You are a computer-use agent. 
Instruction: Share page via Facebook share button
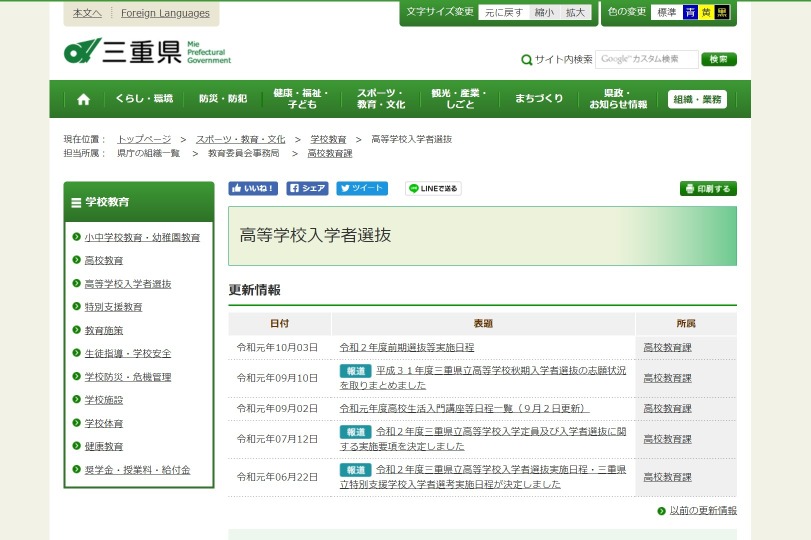pos(308,188)
